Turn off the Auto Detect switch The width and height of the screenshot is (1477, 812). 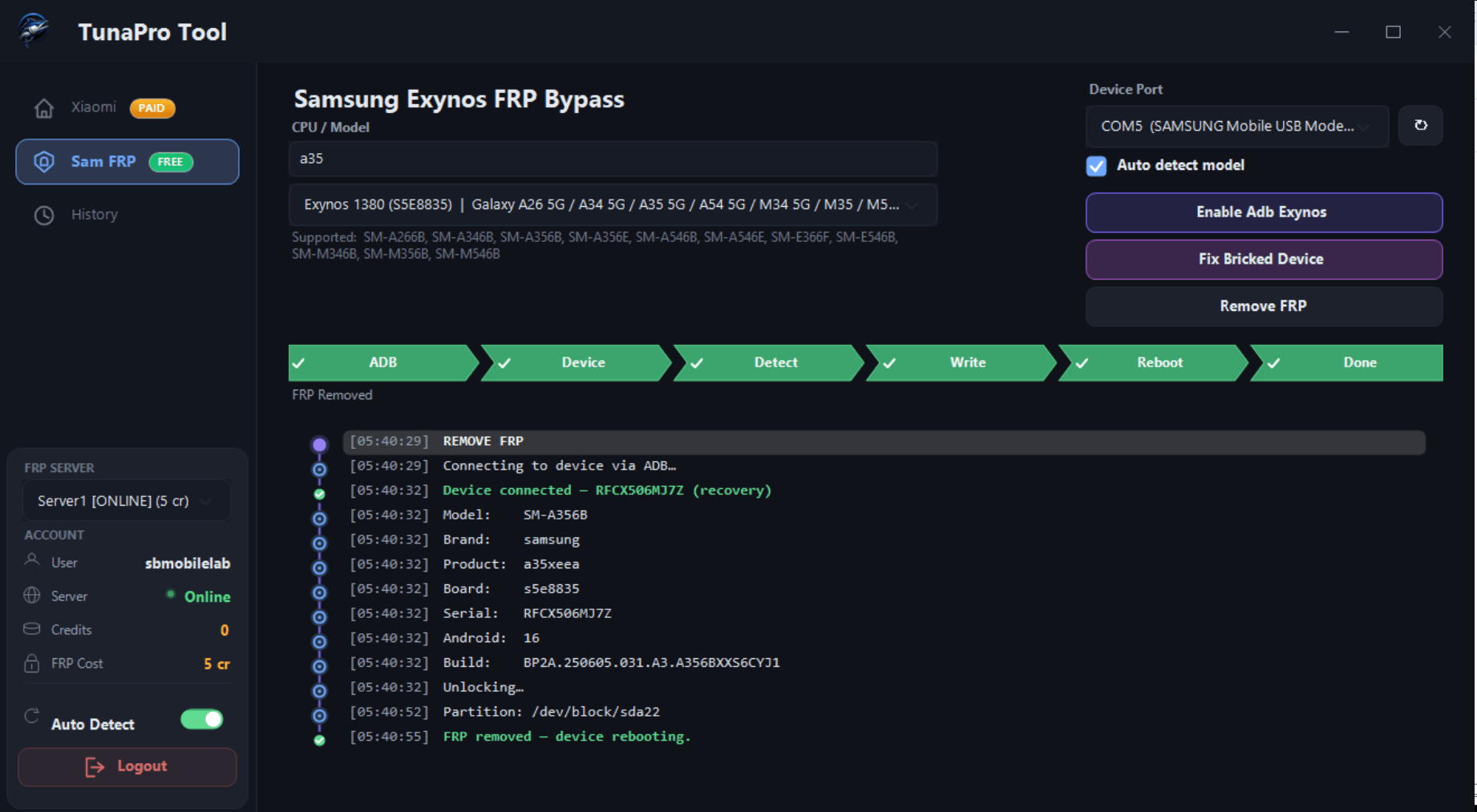point(202,719)
